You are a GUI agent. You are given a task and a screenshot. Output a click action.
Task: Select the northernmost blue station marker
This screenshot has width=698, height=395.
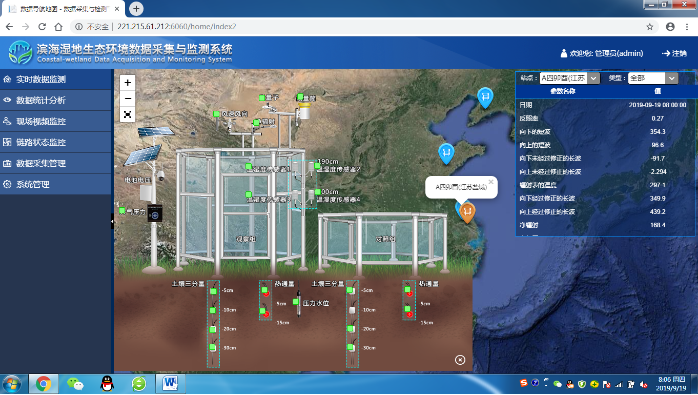click(x=485, y=98)
